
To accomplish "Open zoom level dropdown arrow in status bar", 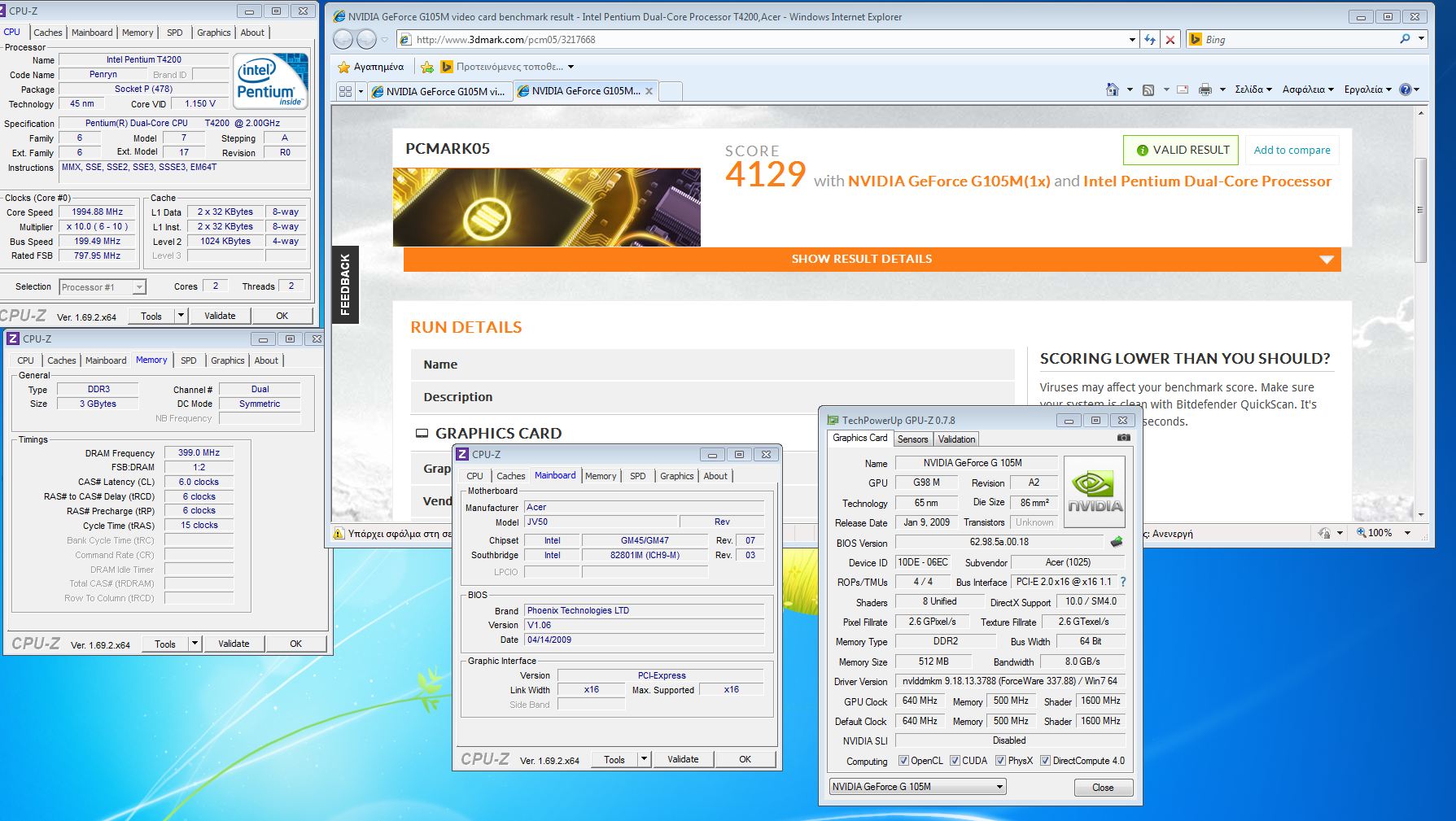I will click(x=1407, y=533).
